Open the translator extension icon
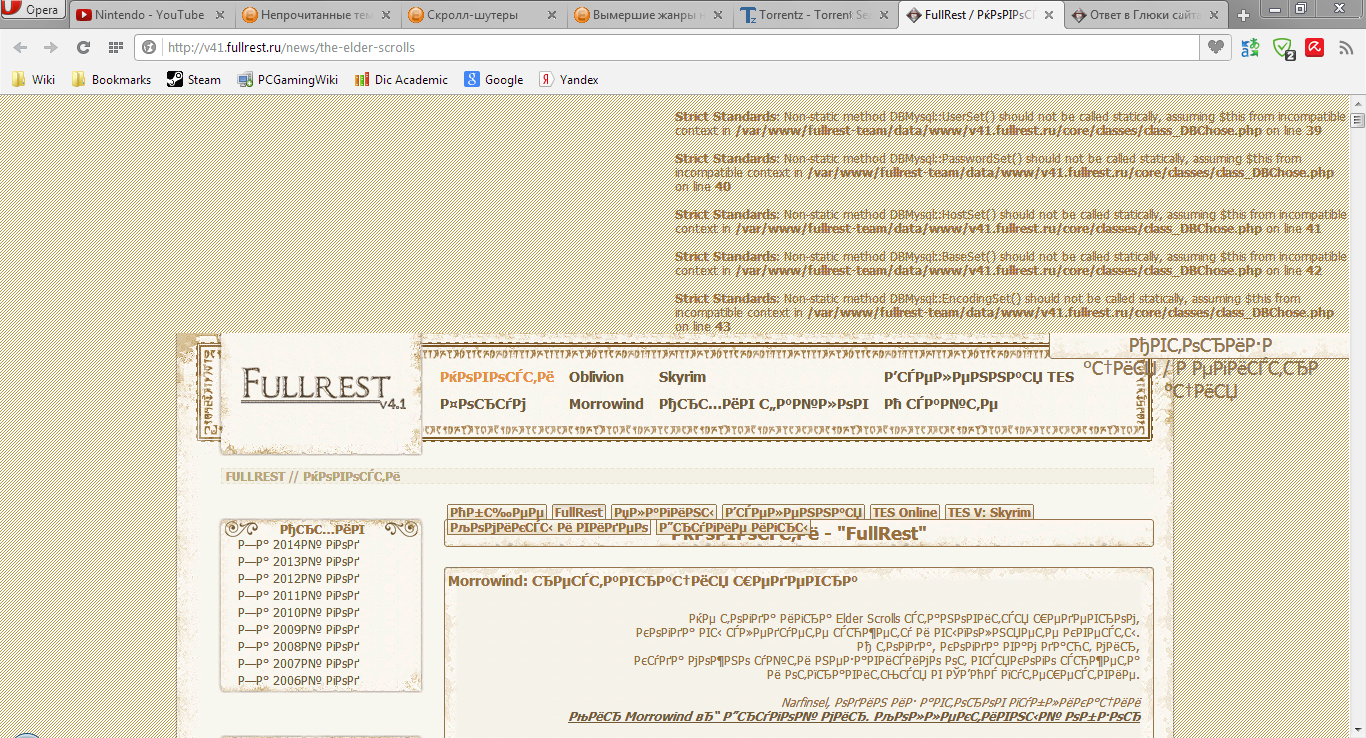The width and height of the screenshot is (1366, 738). tap(1250, 47)
